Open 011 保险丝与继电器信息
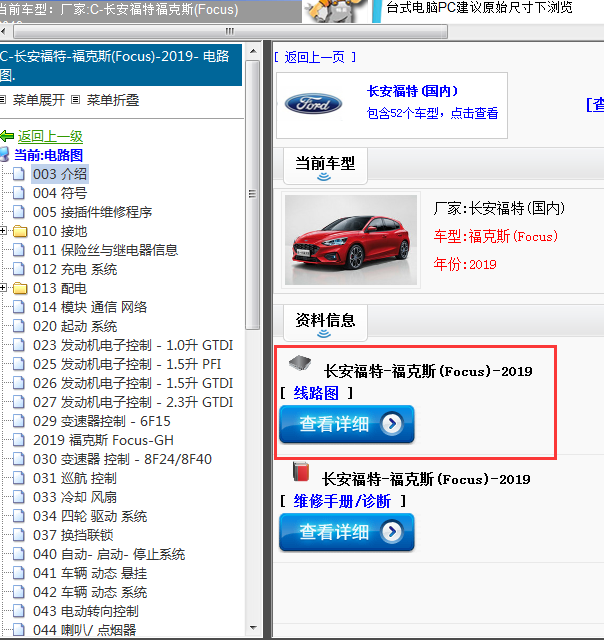Screen dimensions: 604x640 click(x=105, y=250)
